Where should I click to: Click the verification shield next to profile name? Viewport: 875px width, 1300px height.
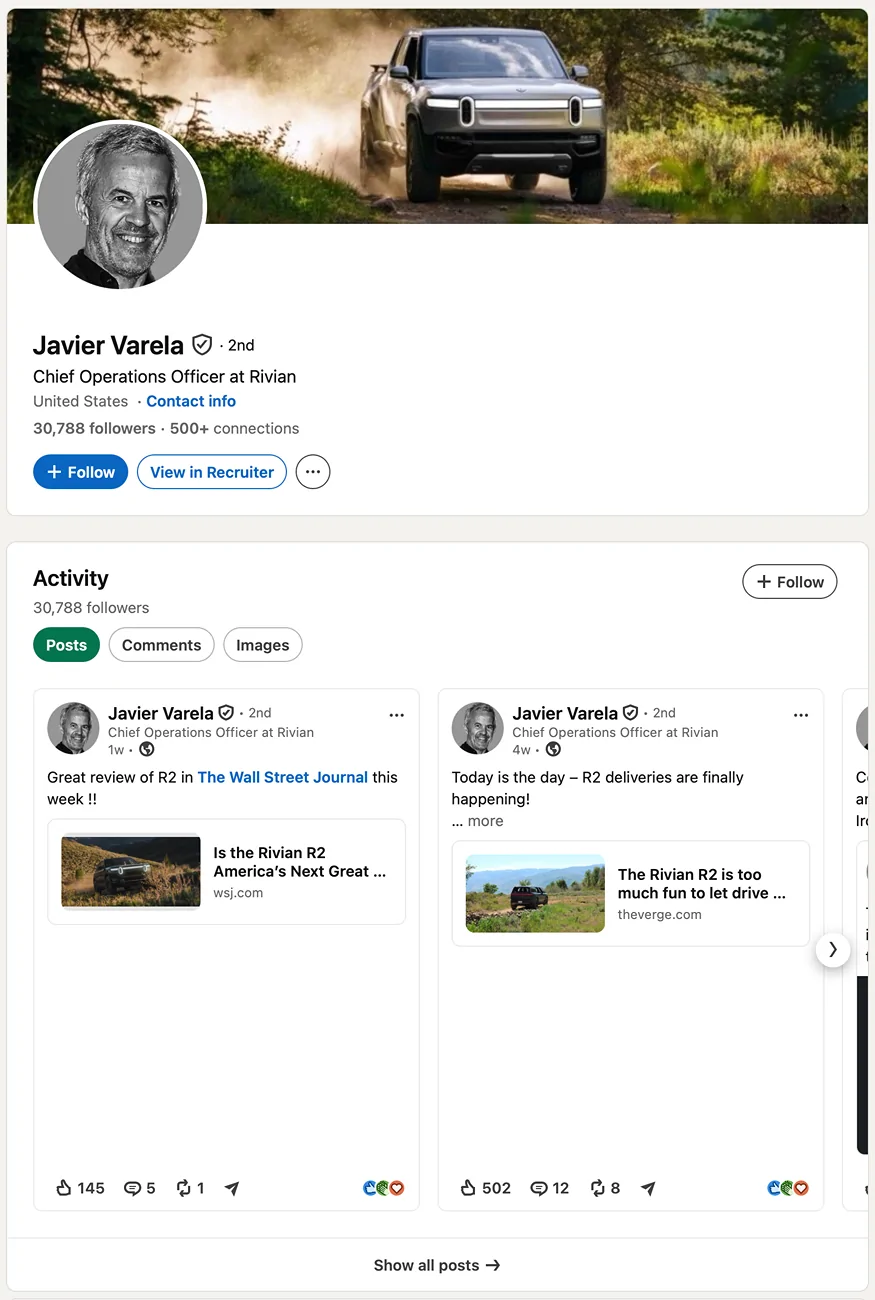[x=202, y=345]
